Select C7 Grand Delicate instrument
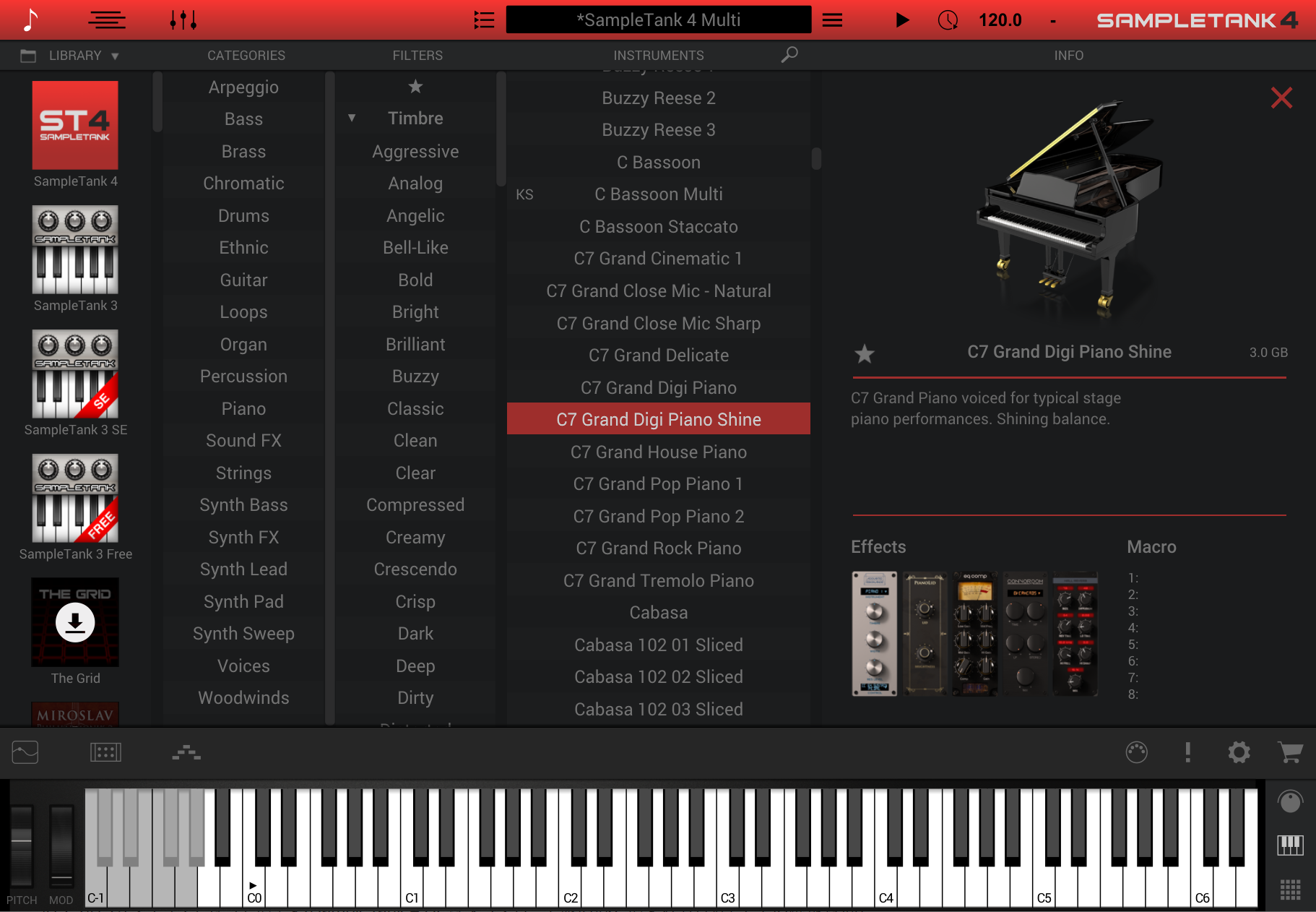 (659, 356)
